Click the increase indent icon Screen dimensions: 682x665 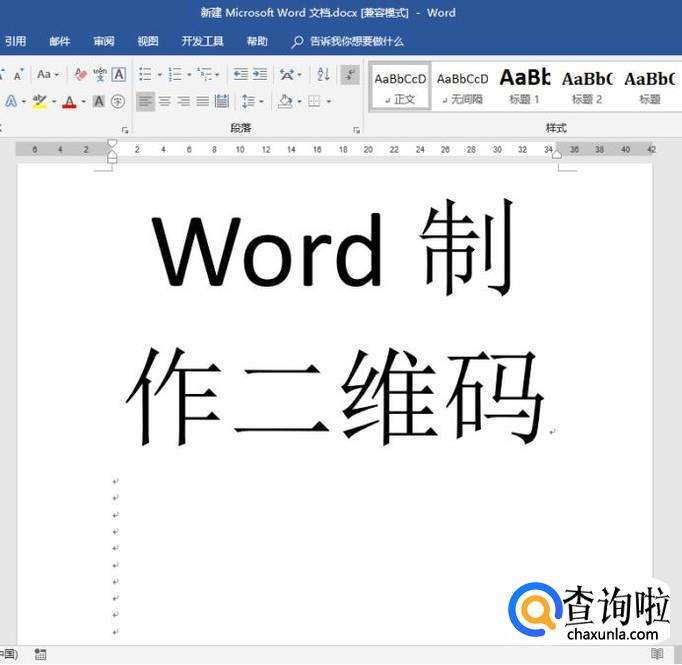click(260, 74)
